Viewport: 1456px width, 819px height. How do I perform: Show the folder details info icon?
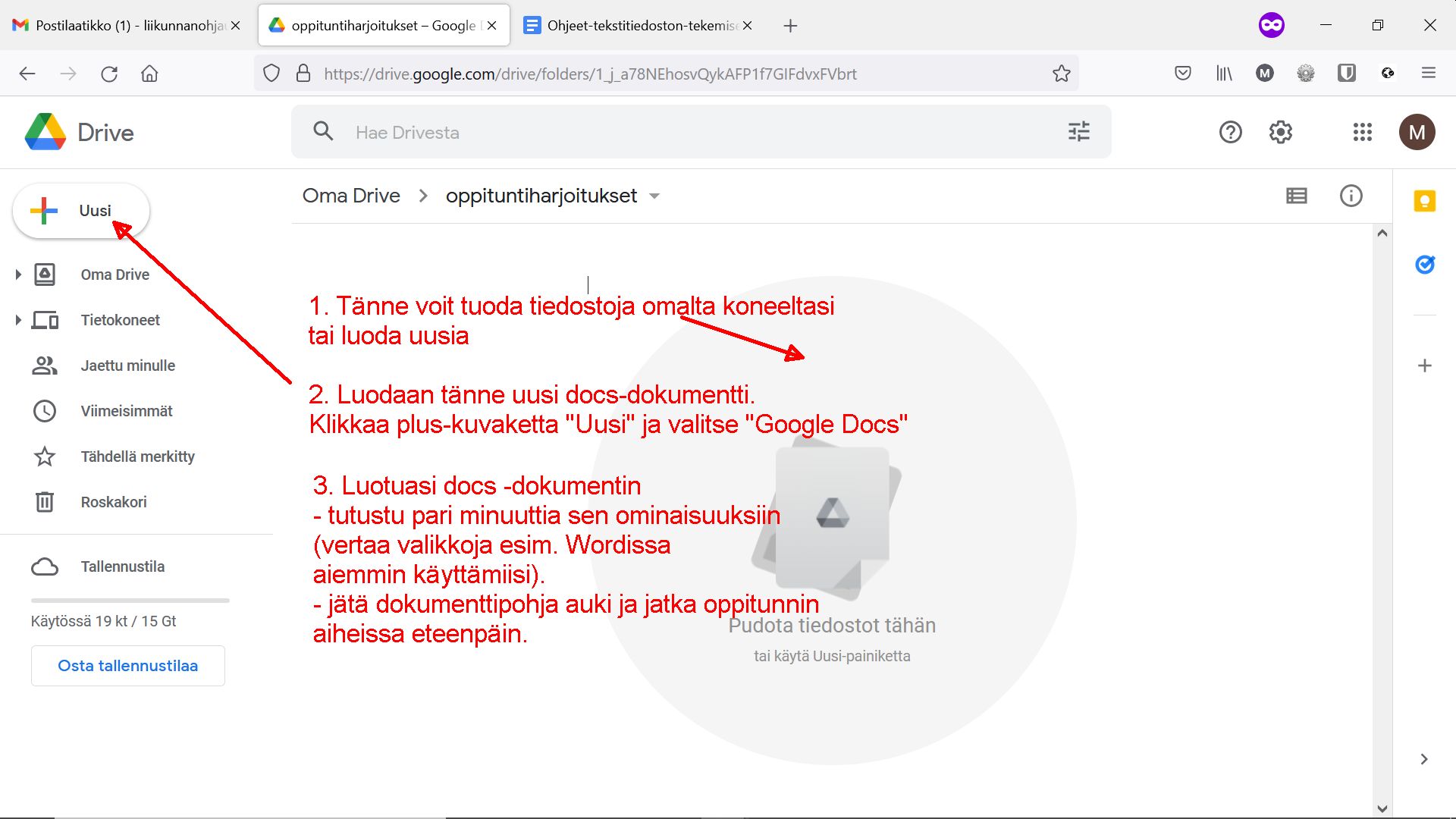(x=1351, y=196)
